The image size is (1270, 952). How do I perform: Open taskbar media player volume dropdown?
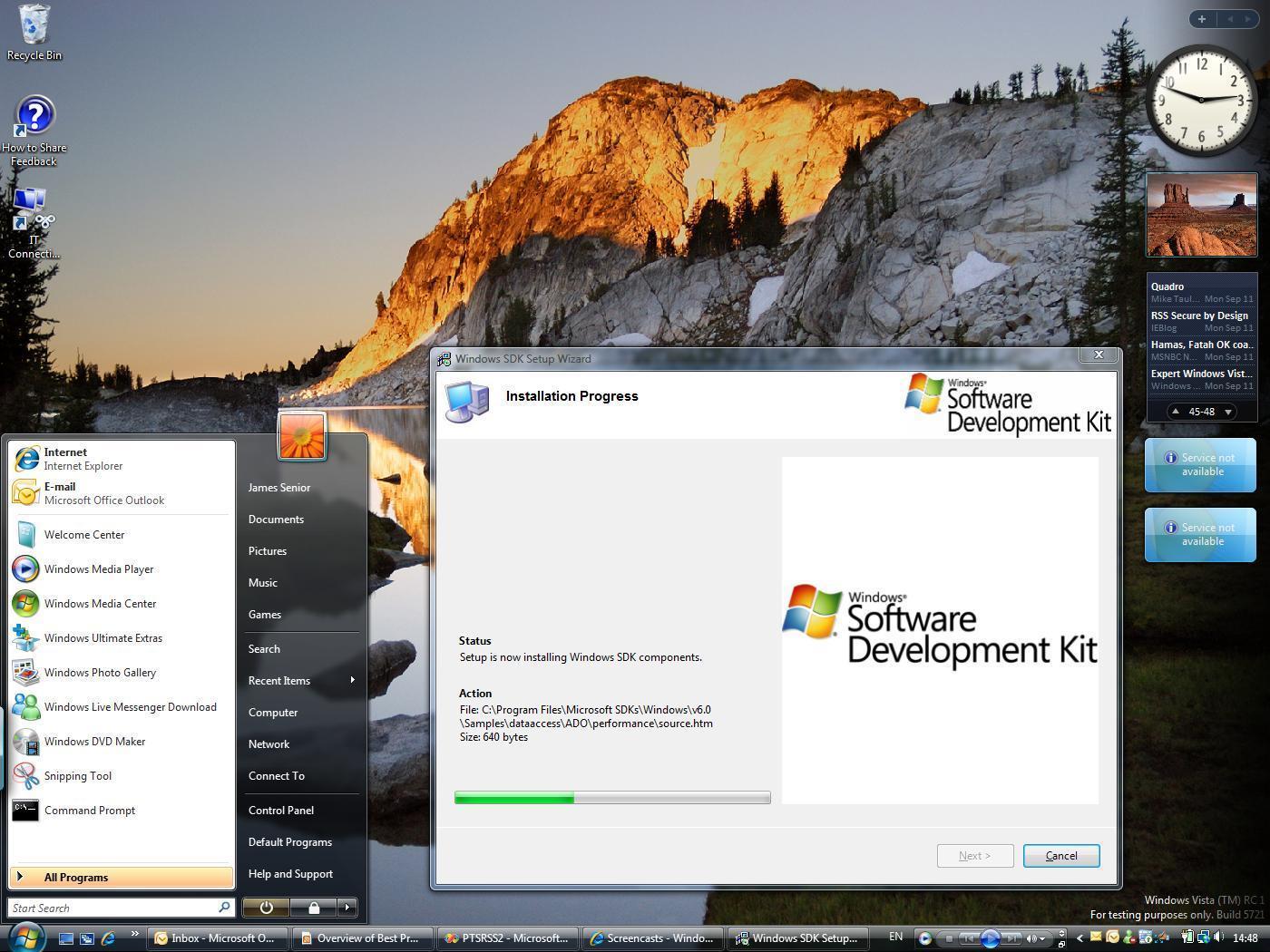1042,938
